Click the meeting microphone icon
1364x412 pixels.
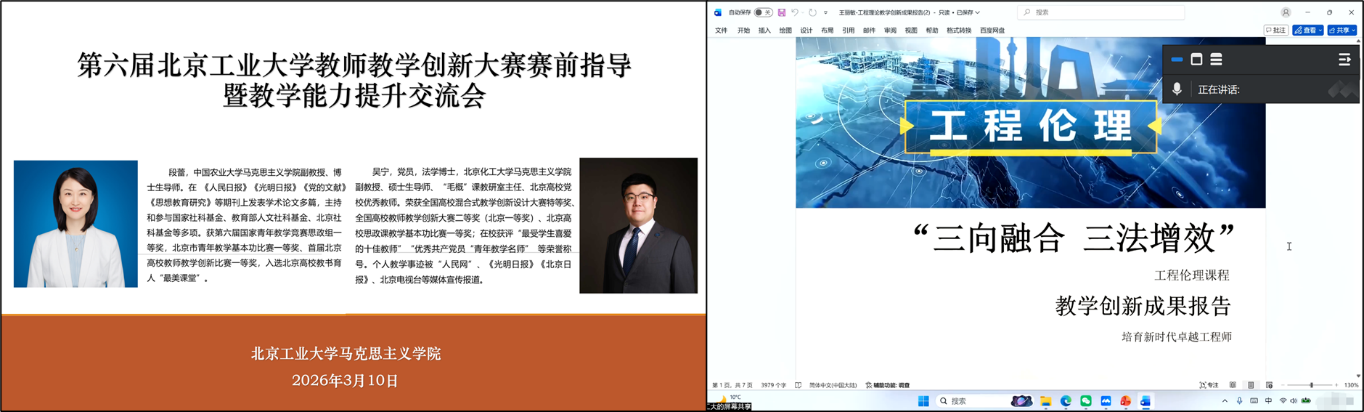(1177, 89)
